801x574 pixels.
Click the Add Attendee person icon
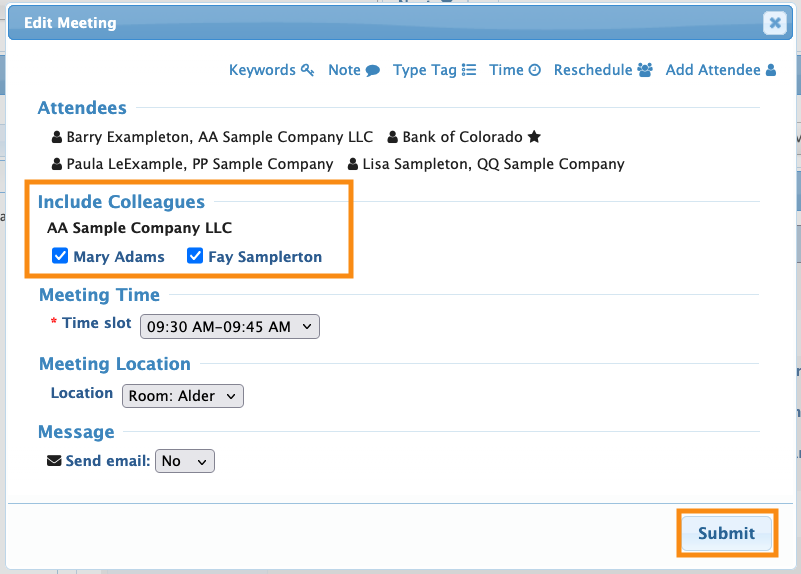(x=770, y=70)
